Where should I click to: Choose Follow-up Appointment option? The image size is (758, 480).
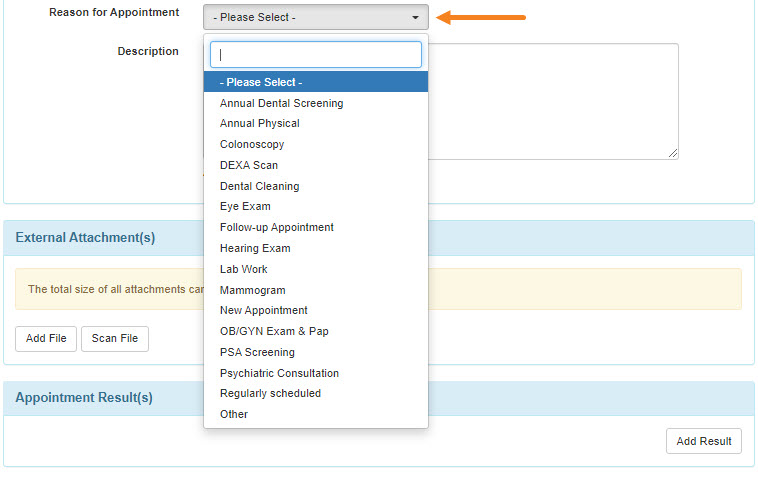(277, 228)
